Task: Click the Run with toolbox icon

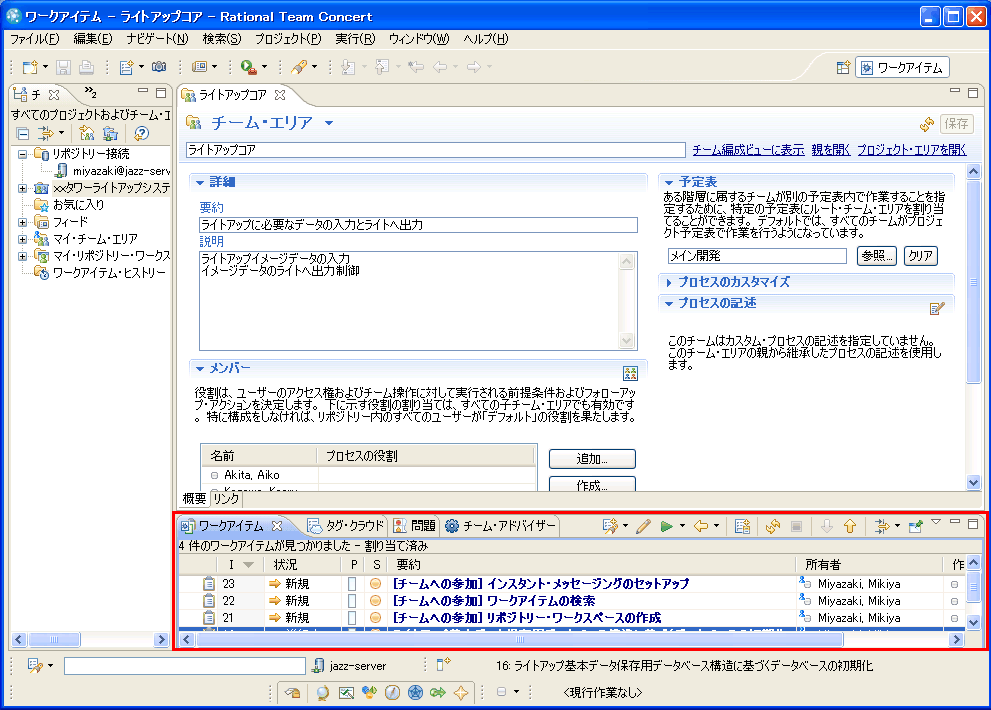Action: point(248,67)
